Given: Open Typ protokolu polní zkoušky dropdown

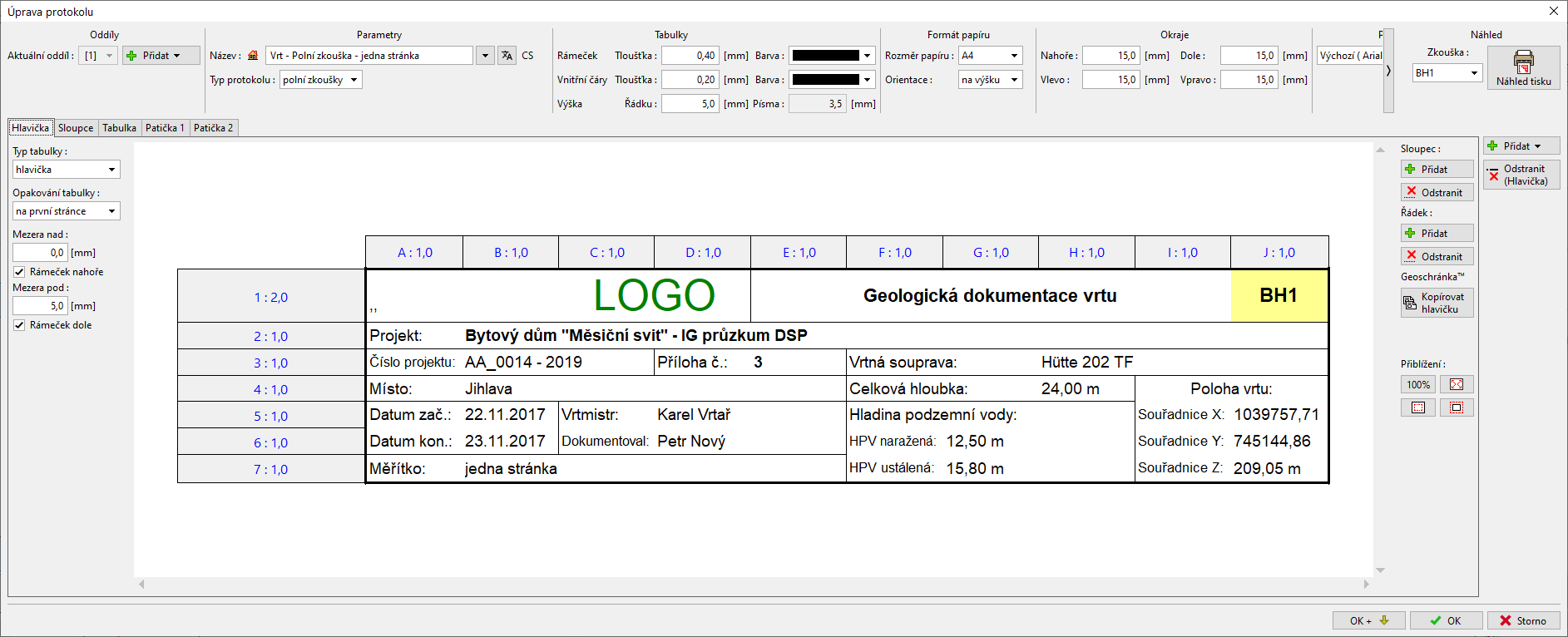Looking at the screenshot, I should (320, 80).
